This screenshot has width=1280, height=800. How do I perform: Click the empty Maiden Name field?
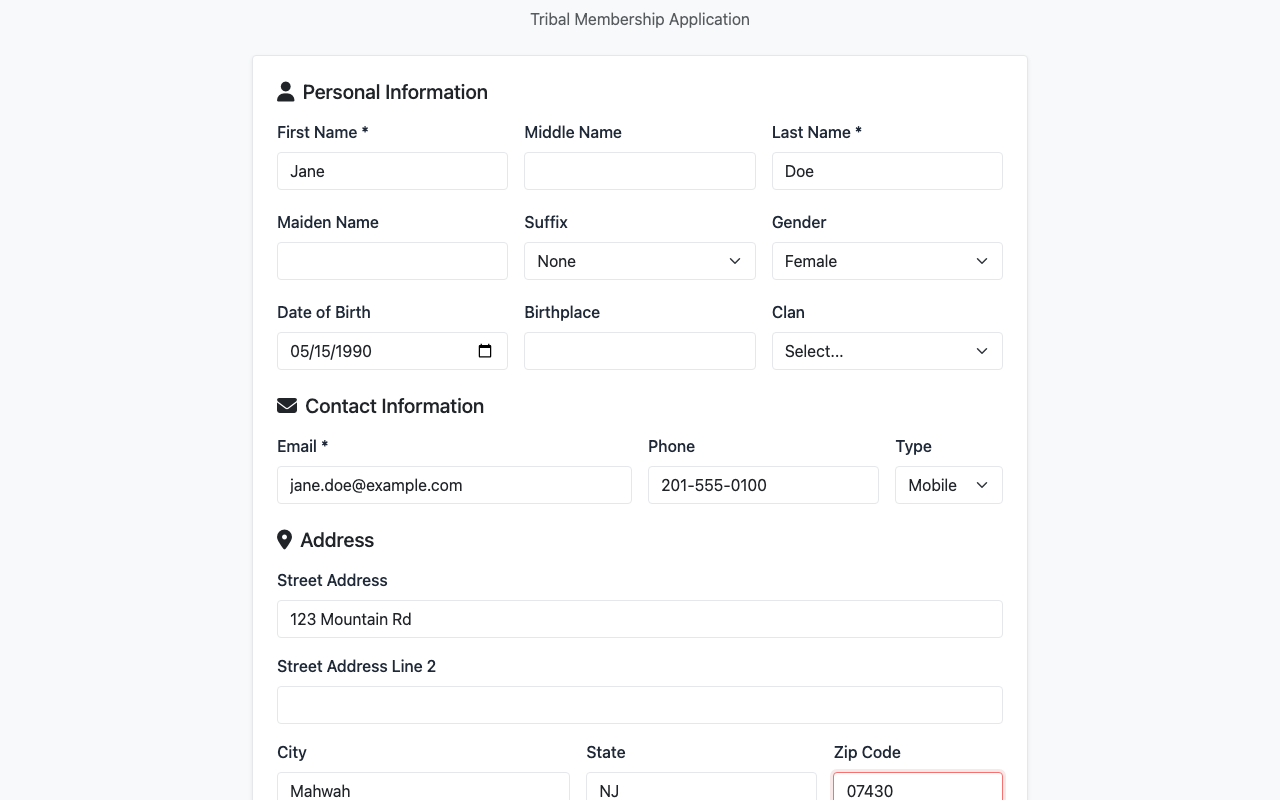tap(392, 261)
